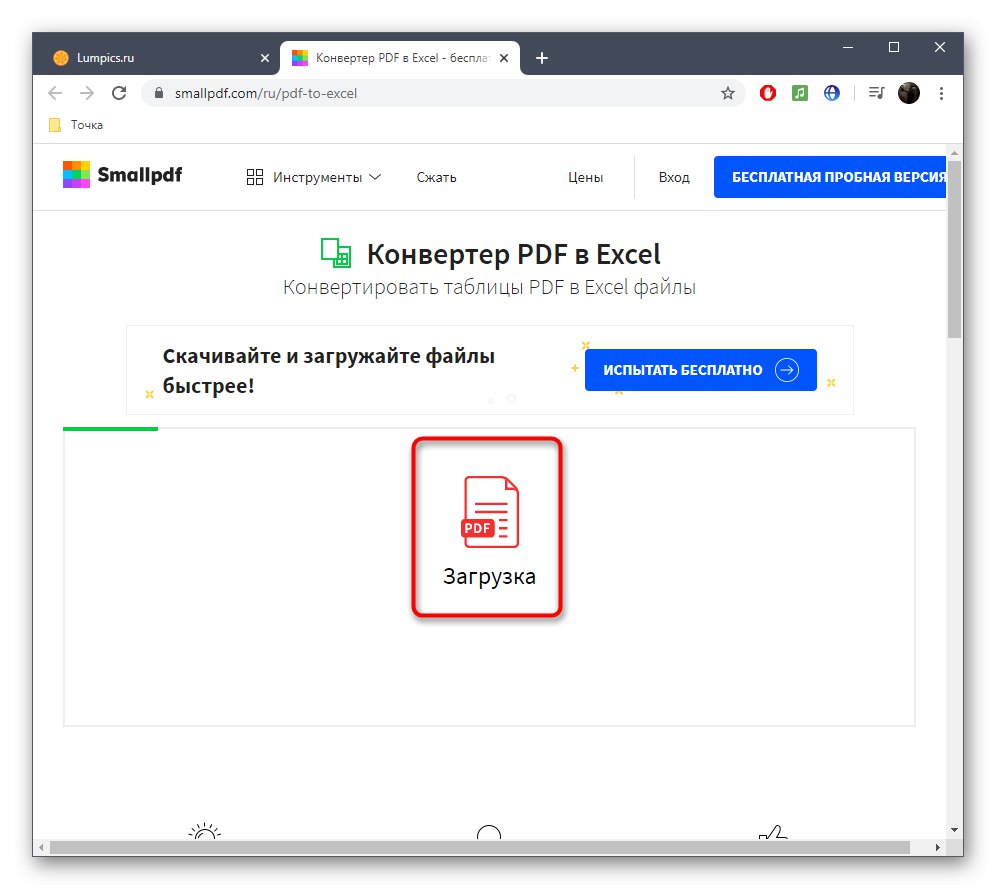Open the three-dot browser menu

pos(941,92)
